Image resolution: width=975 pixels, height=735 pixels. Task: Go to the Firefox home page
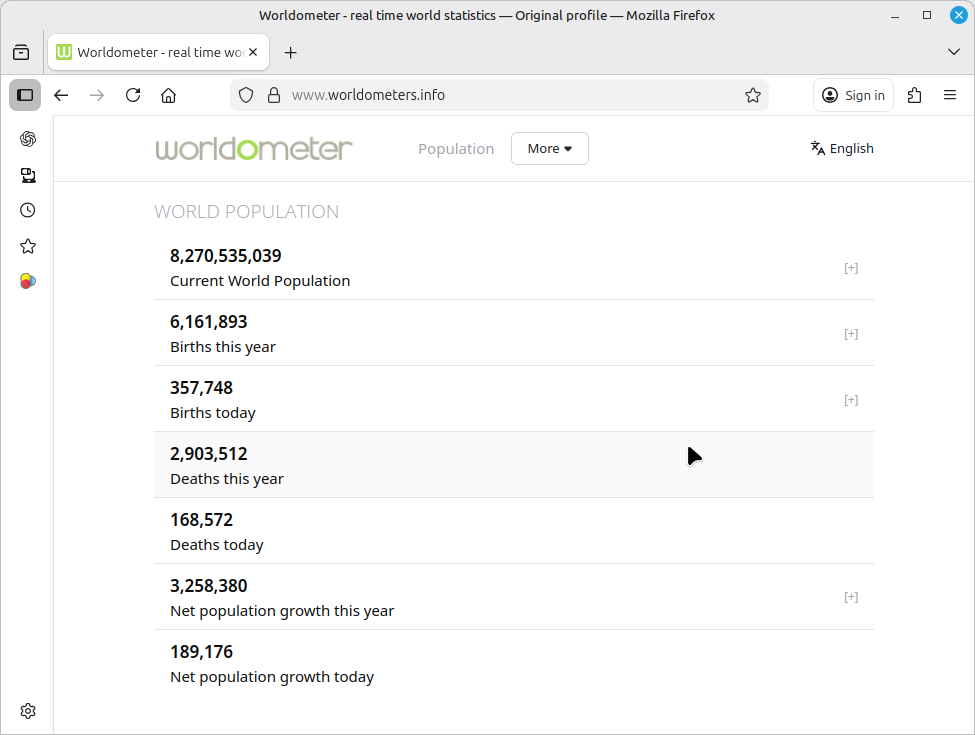point(169,95)
